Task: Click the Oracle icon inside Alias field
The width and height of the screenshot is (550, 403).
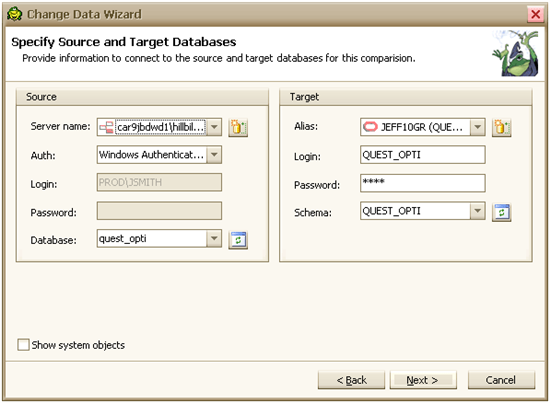Action: point(370,127)
